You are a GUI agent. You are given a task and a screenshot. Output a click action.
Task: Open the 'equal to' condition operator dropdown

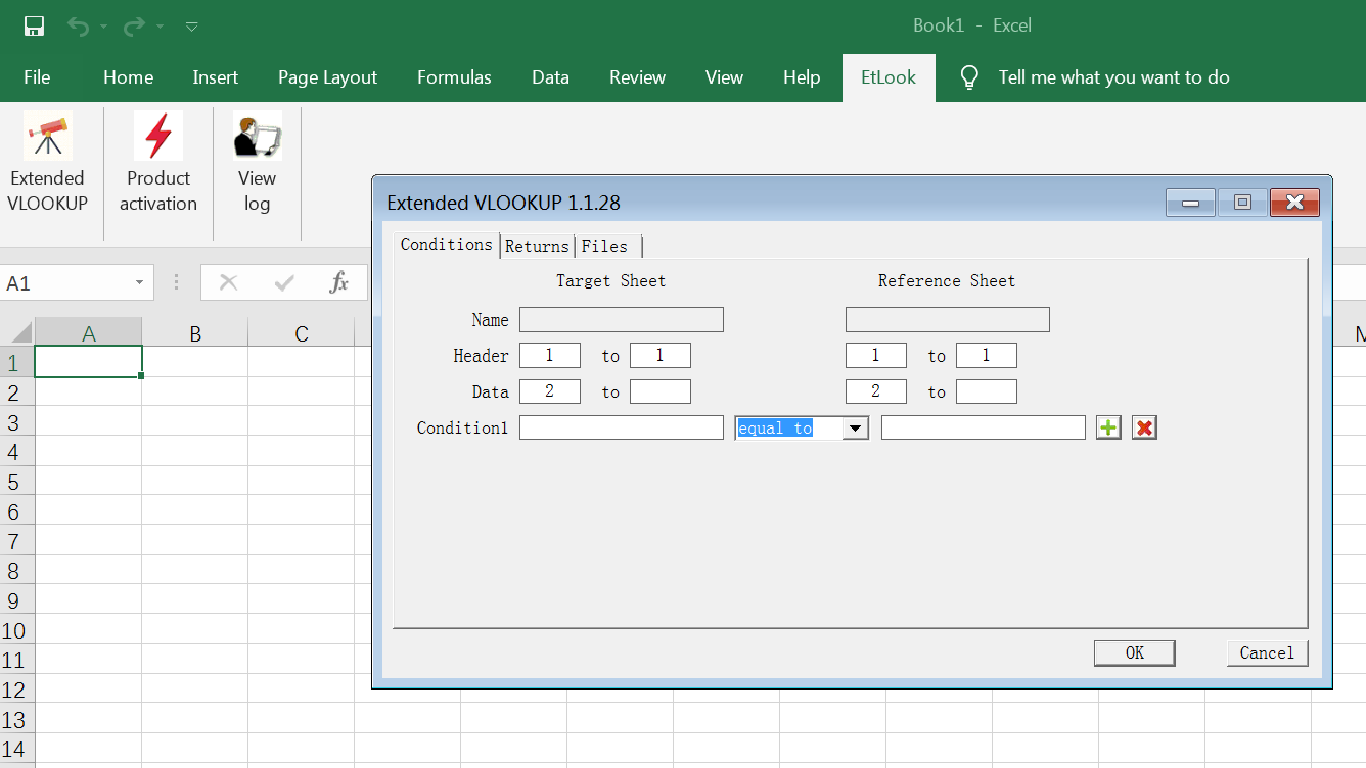click(855, 428)
